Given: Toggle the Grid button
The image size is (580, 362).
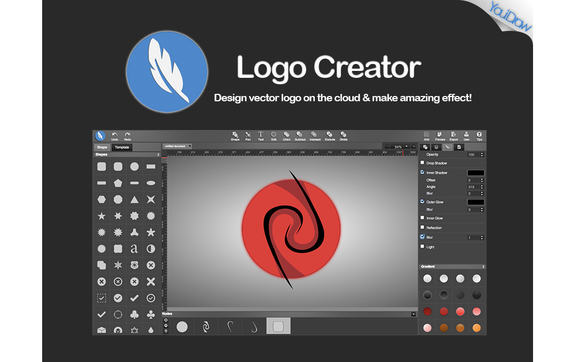Looking at the screenshot, I should [x=426, y=136].
